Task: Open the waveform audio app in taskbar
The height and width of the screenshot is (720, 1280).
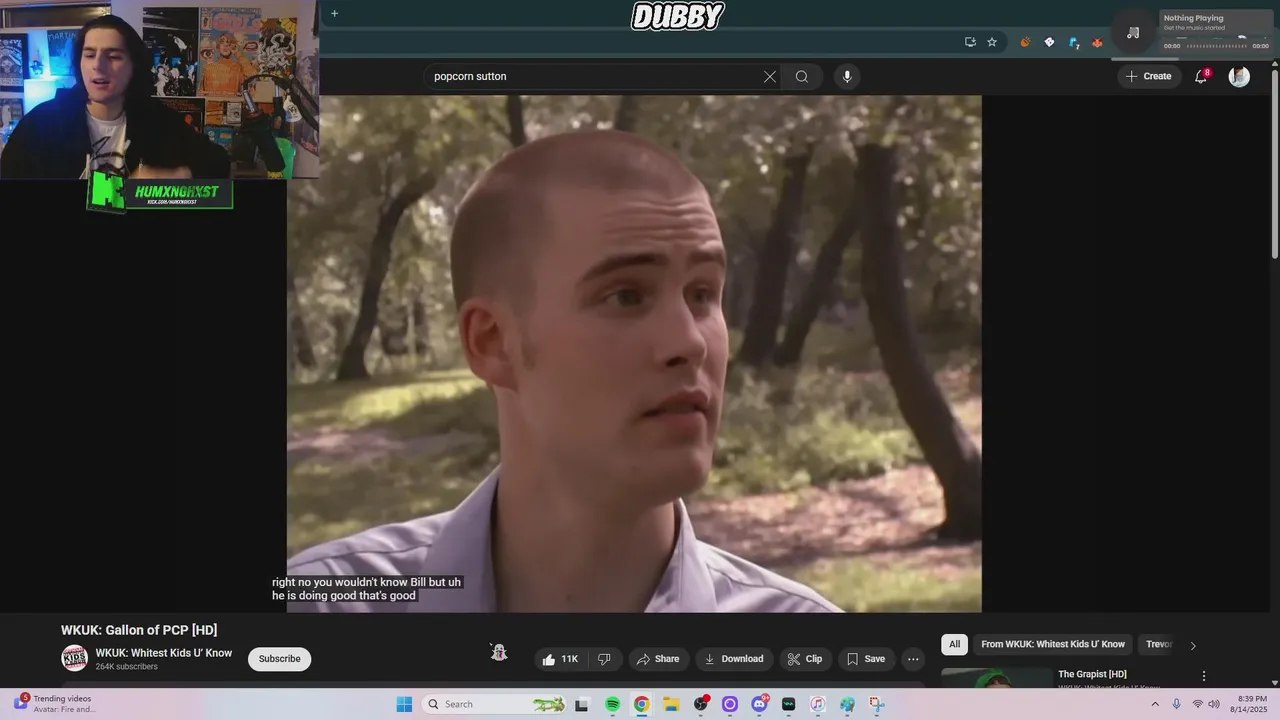Action: click(x=788, y=704)
